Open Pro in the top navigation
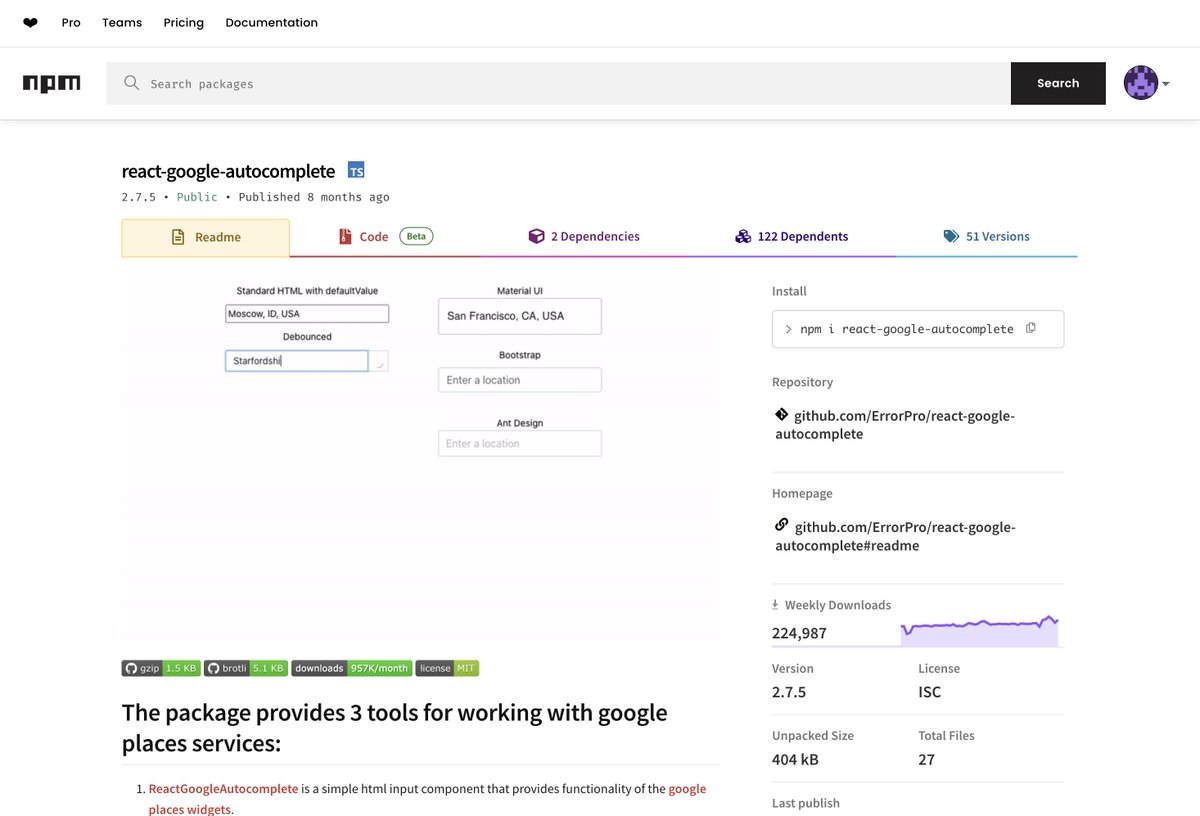The width and height of the screenshot is (1200, 816). pyautogui.click(x=71, y=23)
